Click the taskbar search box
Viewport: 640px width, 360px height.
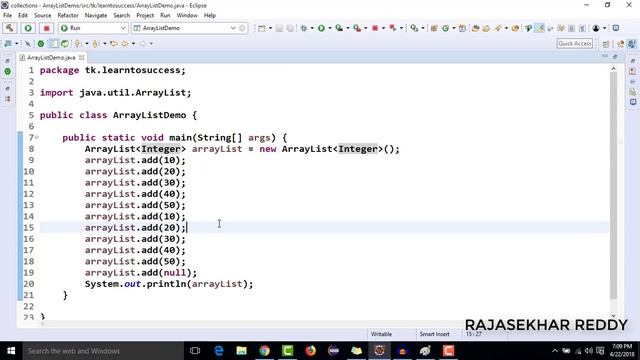point(103,351)
